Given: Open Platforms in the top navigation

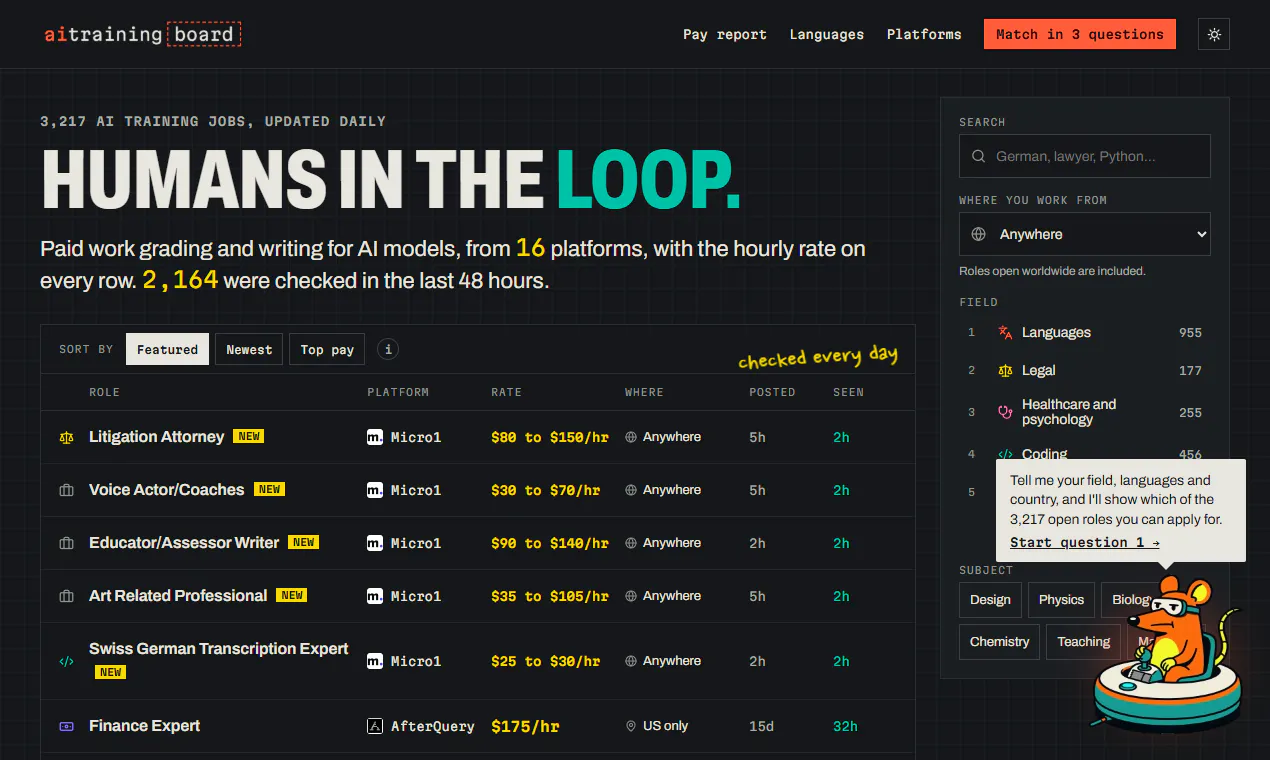Looking at the screenshot, I should click(924, 34).
